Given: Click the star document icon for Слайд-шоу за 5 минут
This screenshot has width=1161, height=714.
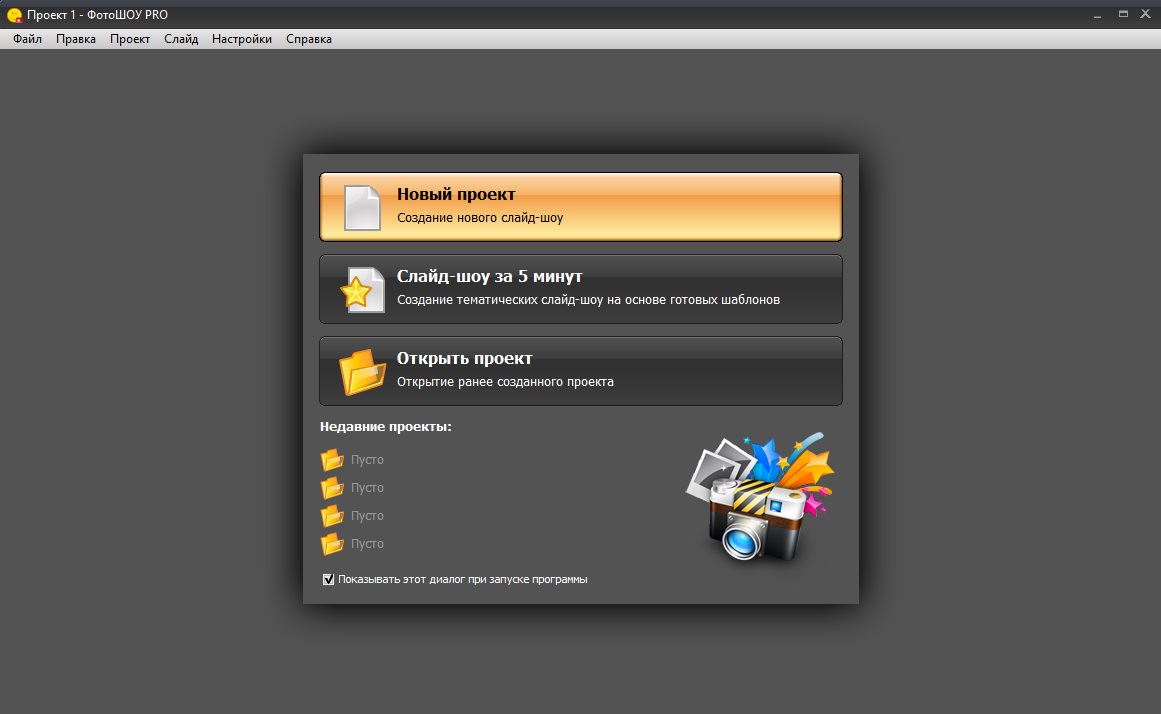Looking at the screenshot, I should pyautogui.click(x=362, y=290).
